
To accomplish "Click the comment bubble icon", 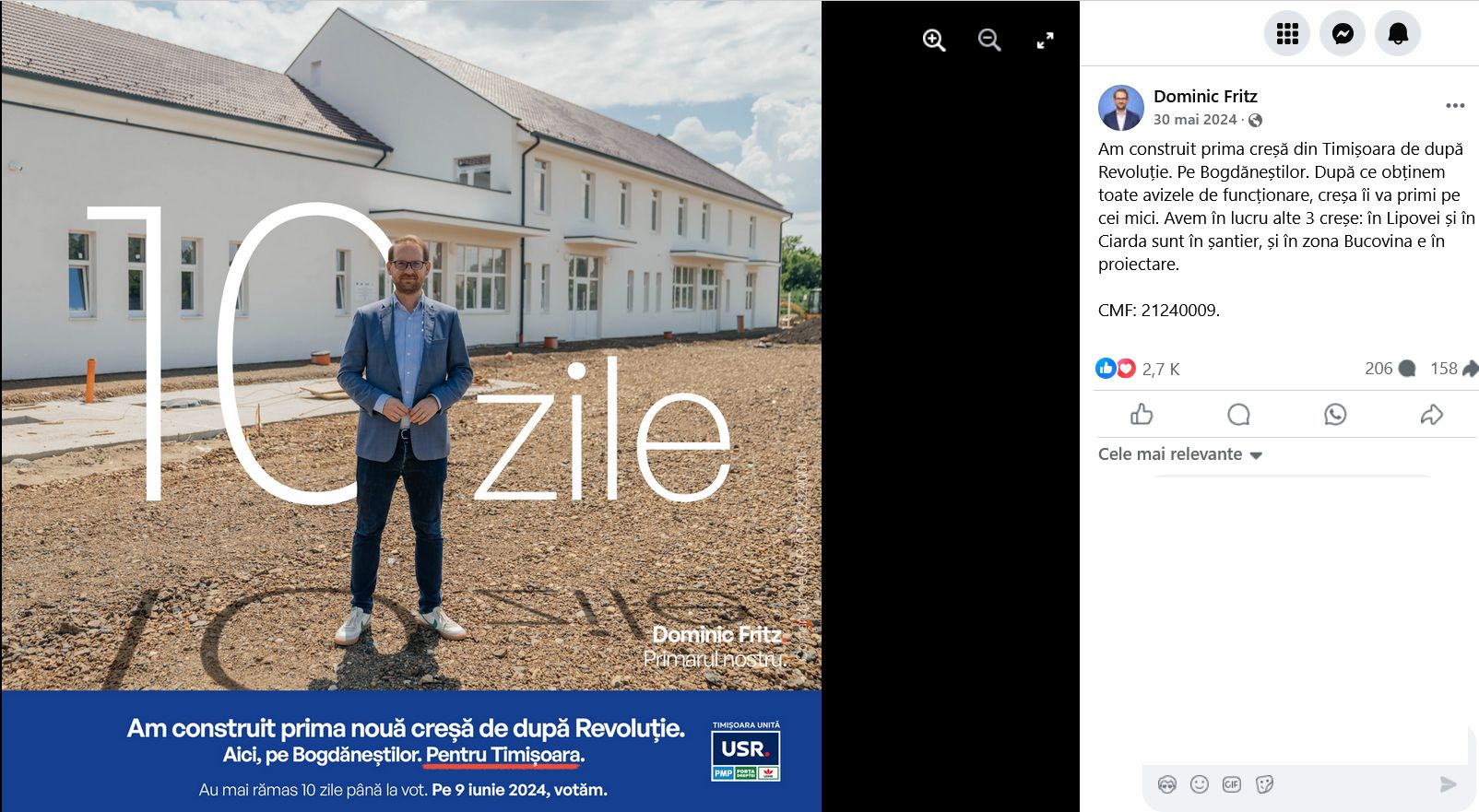I will [x=1238, y=415].
